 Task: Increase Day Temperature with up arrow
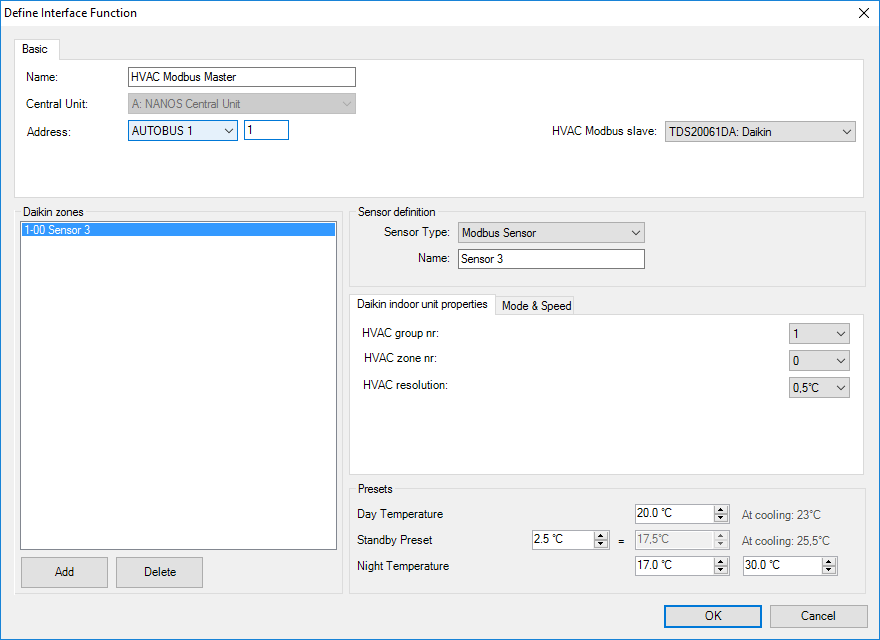(x=721, y=509)
